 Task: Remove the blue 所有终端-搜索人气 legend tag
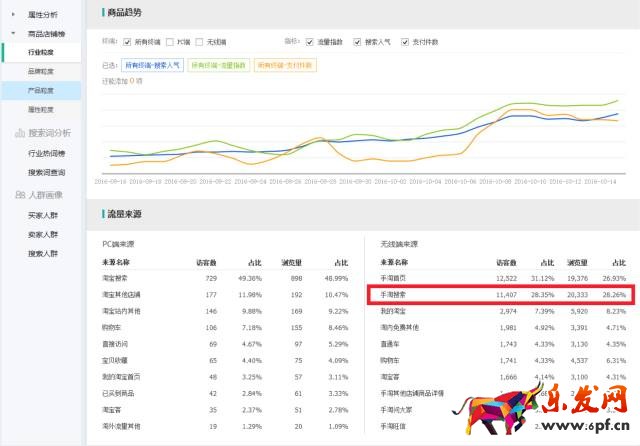point(153,64)
